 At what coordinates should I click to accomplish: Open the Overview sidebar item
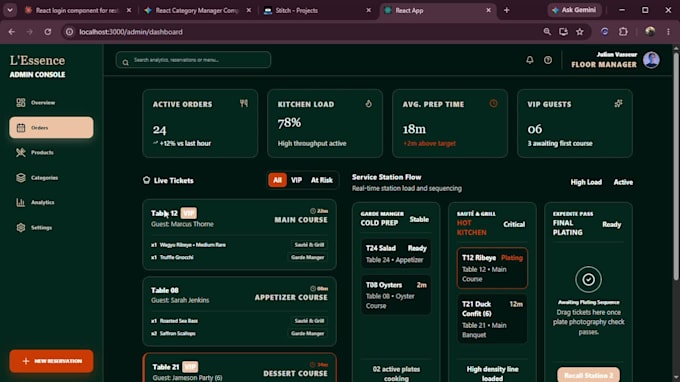point(51,103)
